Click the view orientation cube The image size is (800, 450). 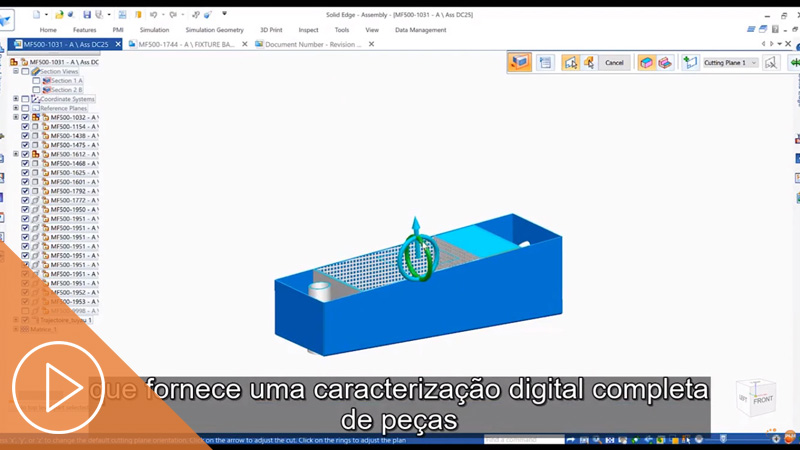(x=756, y=397)
